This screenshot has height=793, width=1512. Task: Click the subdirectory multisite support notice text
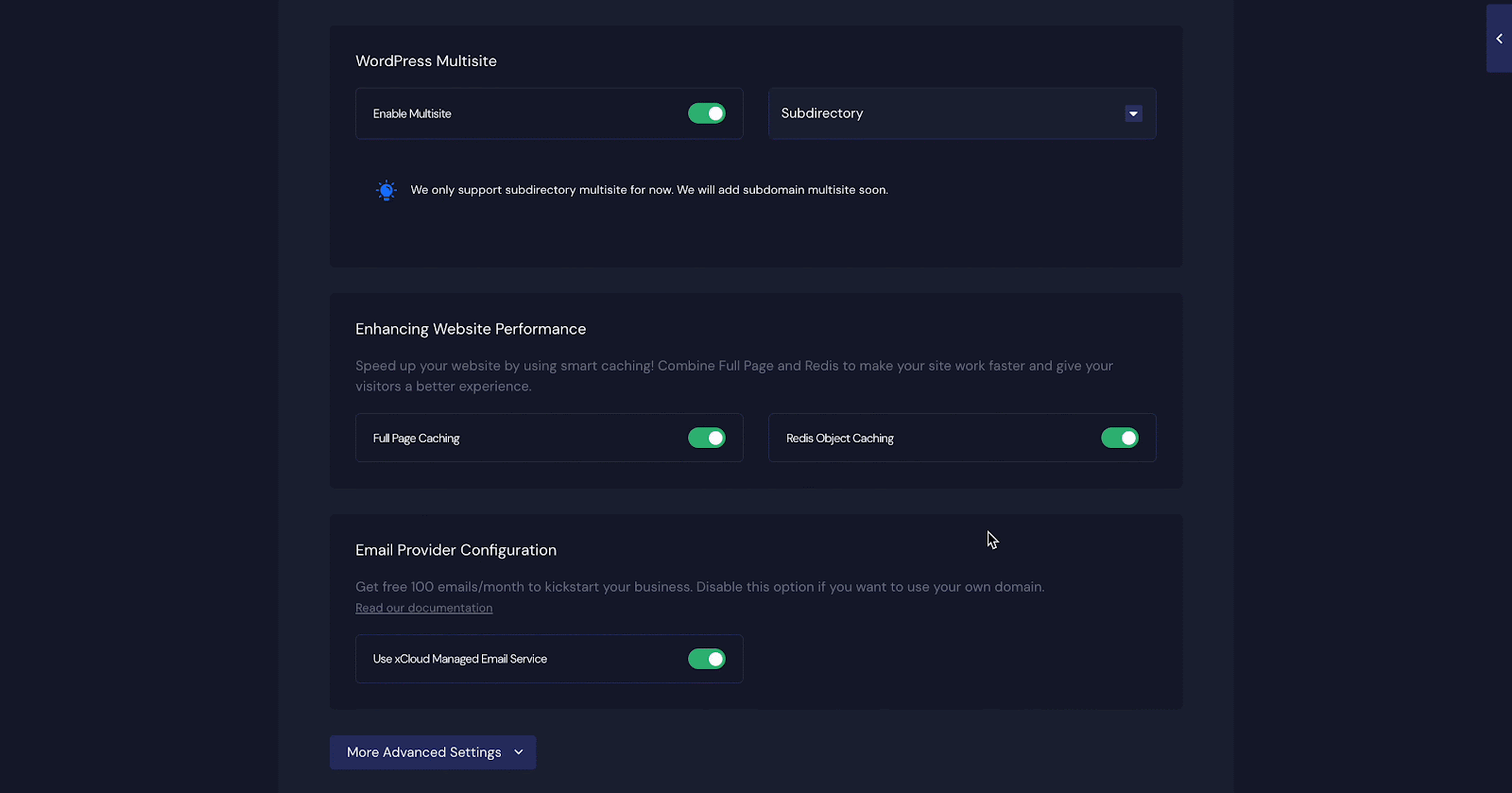click(x=649, y=190)
